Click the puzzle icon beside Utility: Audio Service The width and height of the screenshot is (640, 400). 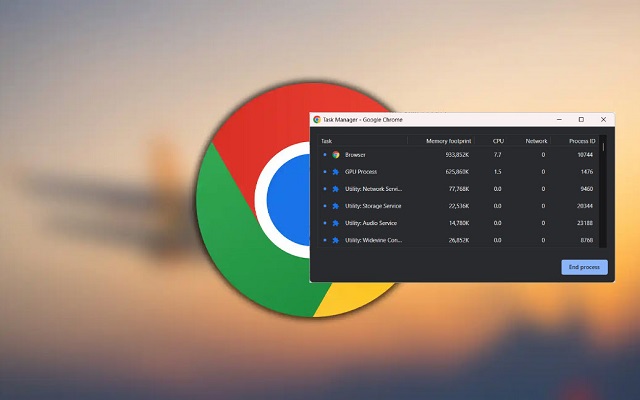336,223
